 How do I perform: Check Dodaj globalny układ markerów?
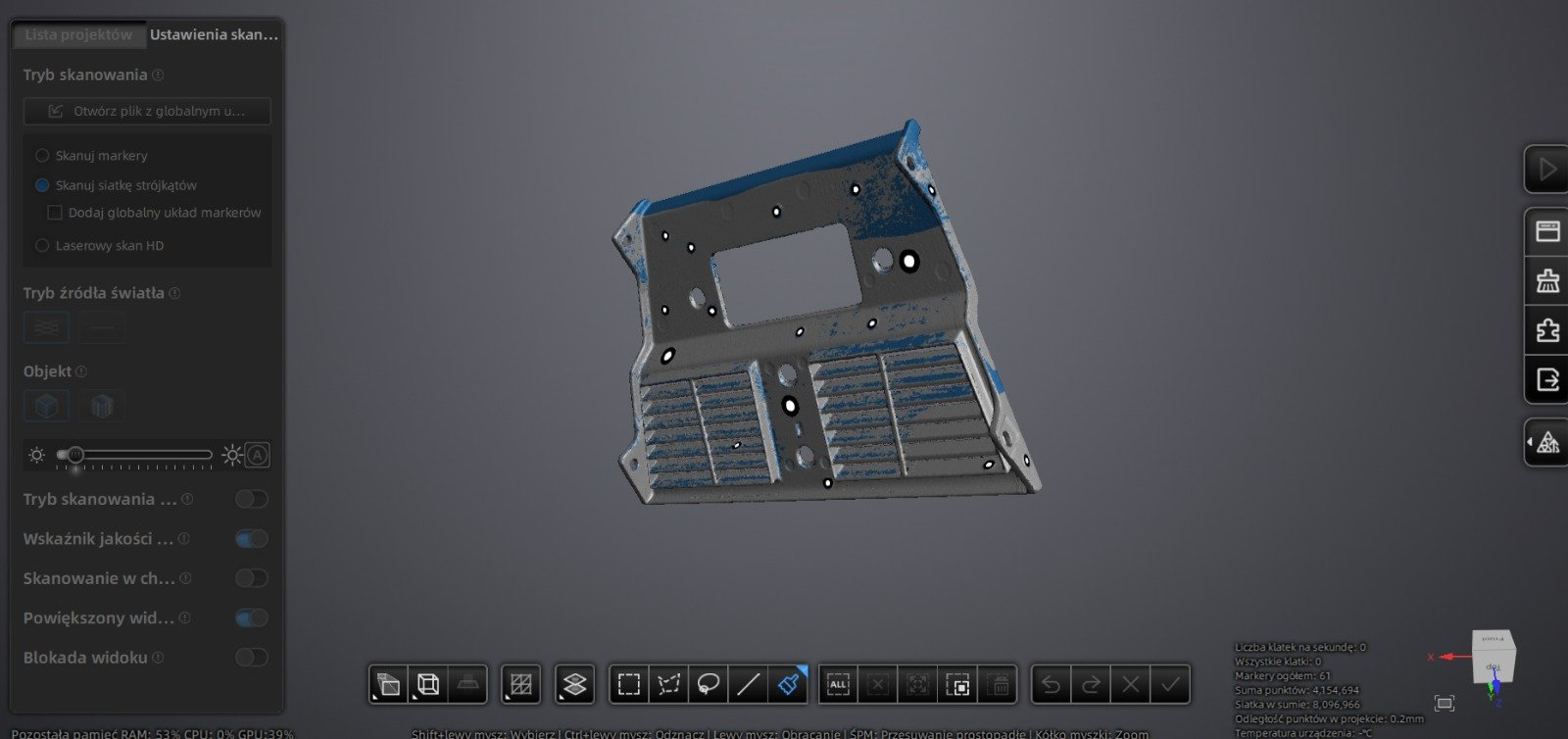pos(55,213)
